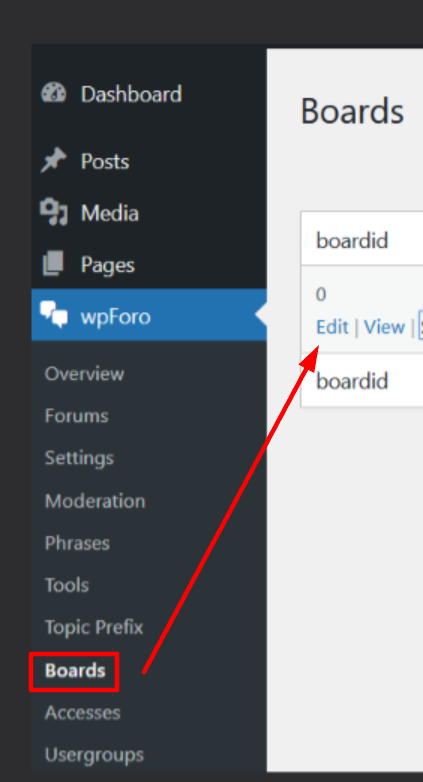Select the highlighted Boards submenu

click(75, 671)
